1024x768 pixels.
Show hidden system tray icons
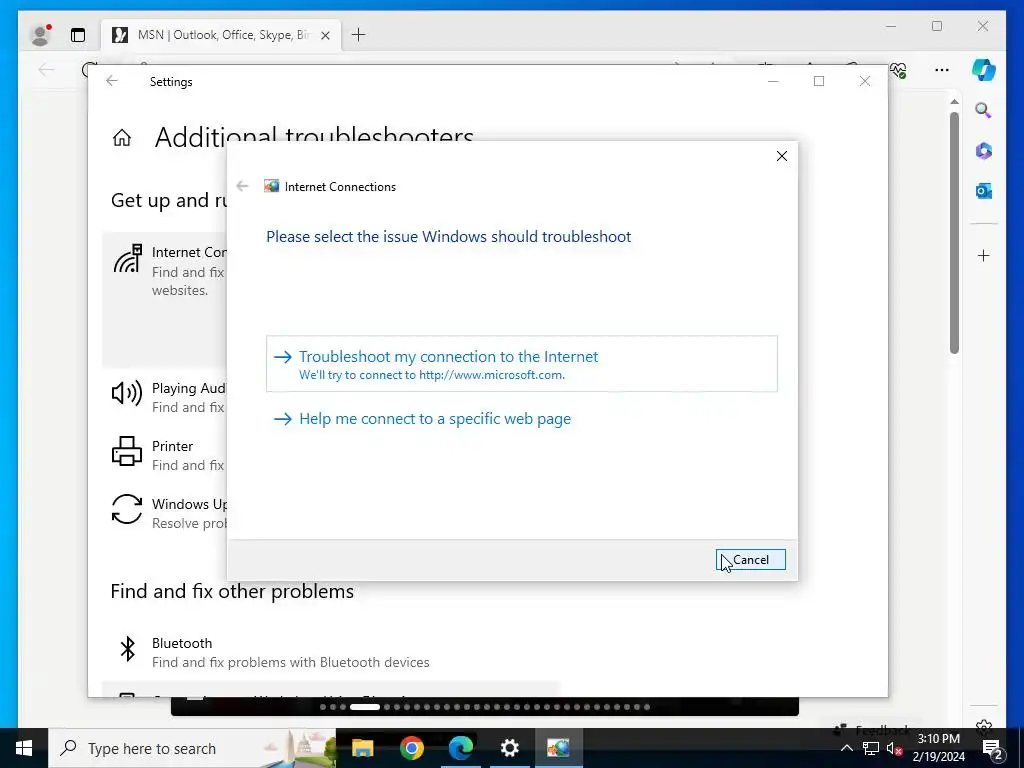(x=846, y=748)
